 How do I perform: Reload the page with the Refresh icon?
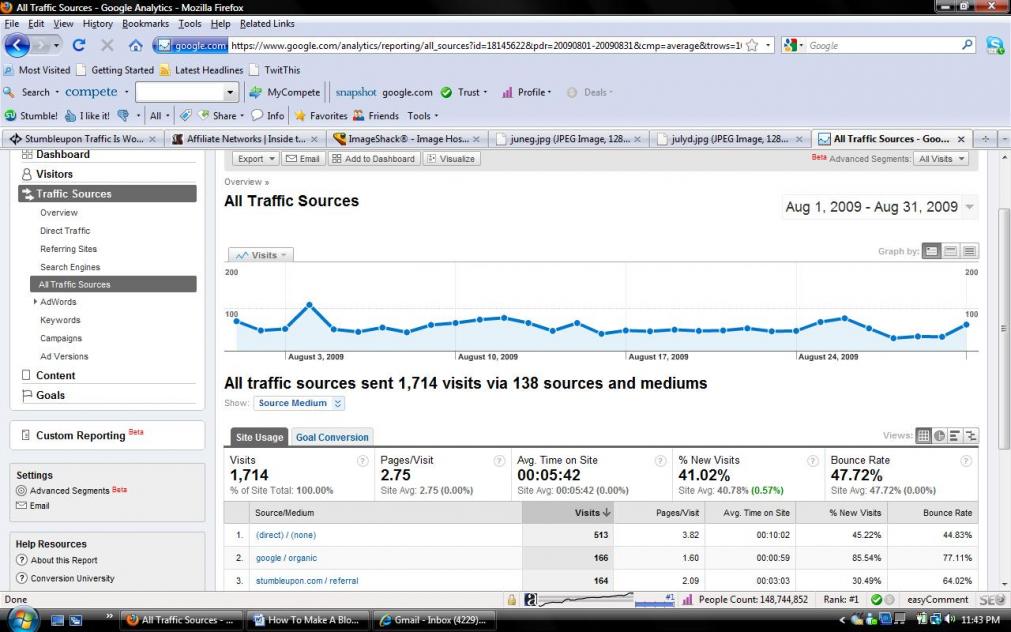tap(79, 45)
